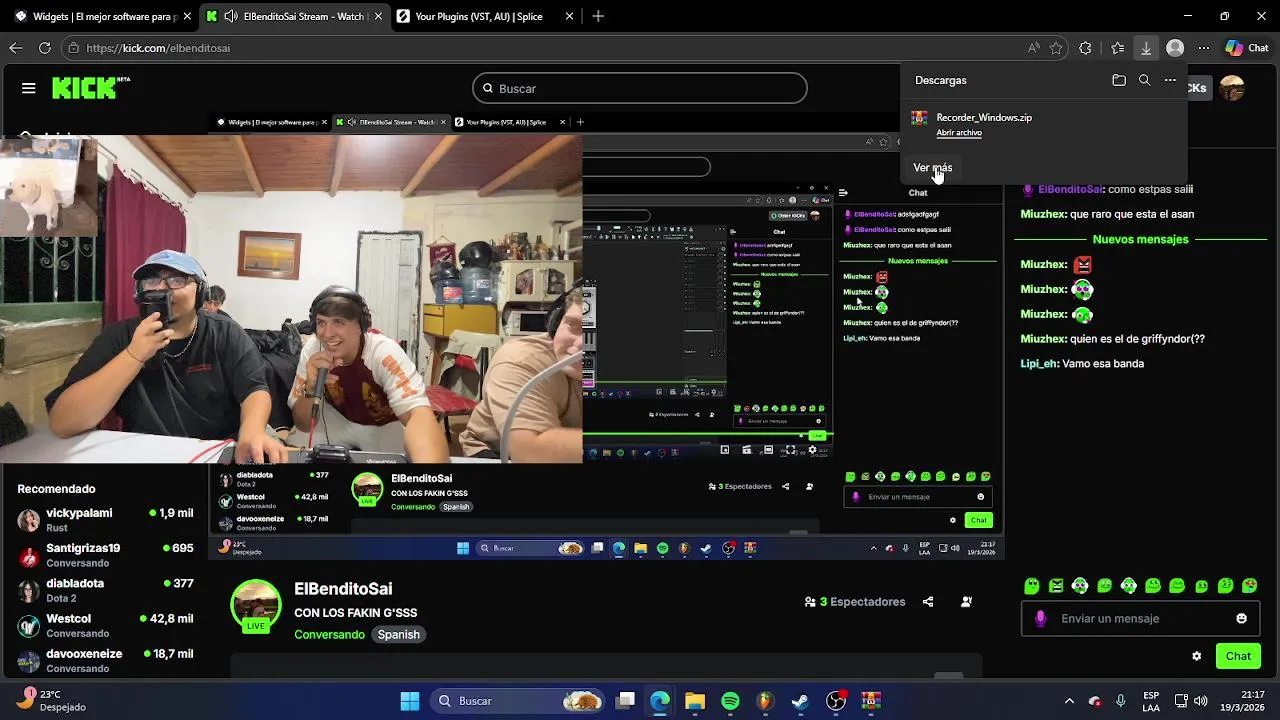1280x720 pixels.
Task: Refresh the Kick page
Action: click(x=44, y=48)
